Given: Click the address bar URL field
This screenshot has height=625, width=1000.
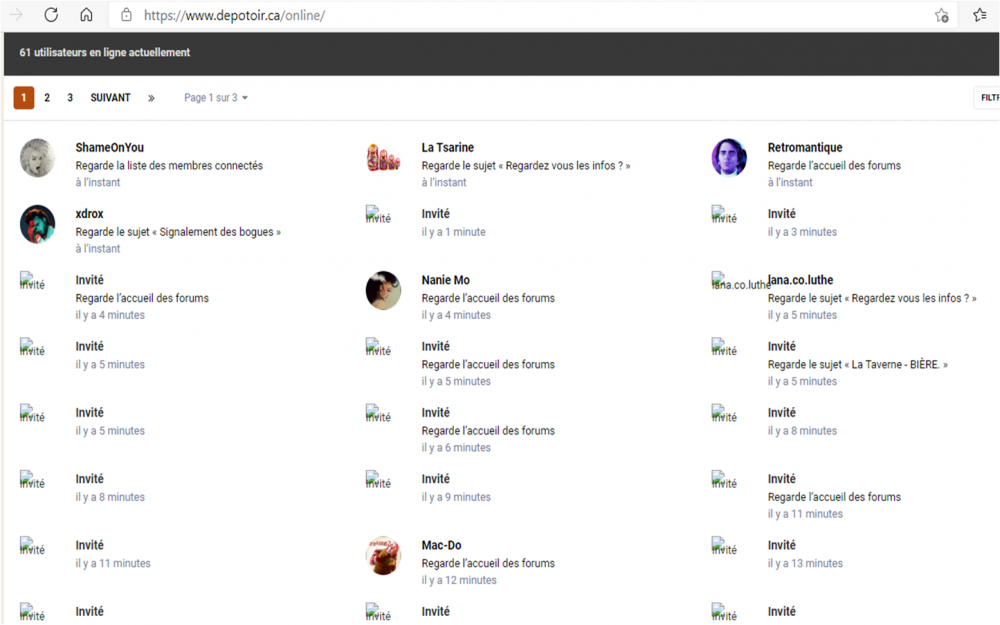Looking at the screenshot, I should tap(500, 15).
